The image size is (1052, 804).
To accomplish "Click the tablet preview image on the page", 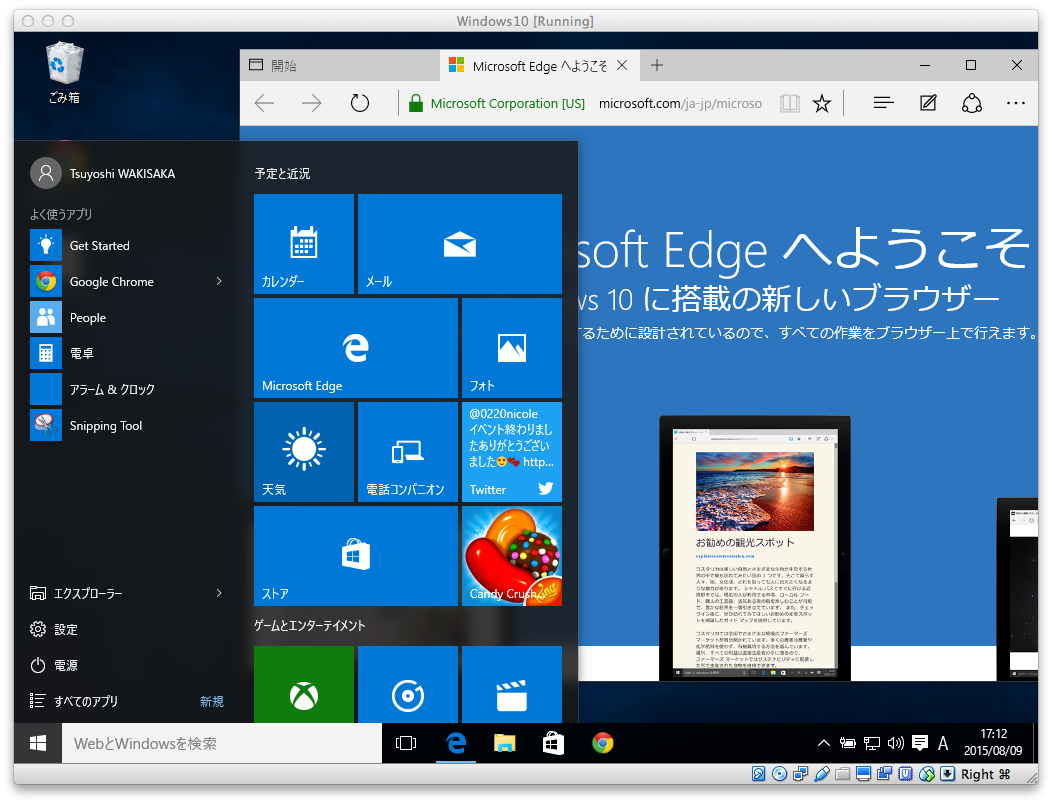I will pos(755,548).
